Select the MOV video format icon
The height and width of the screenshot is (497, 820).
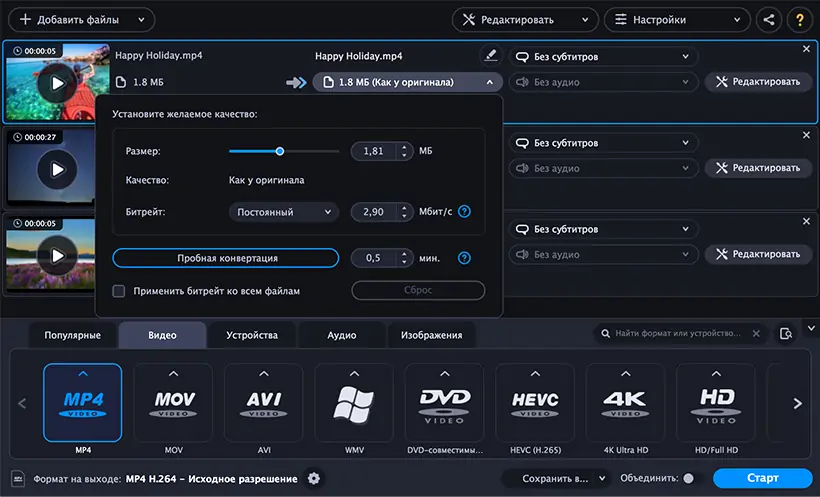click(173, 403)
